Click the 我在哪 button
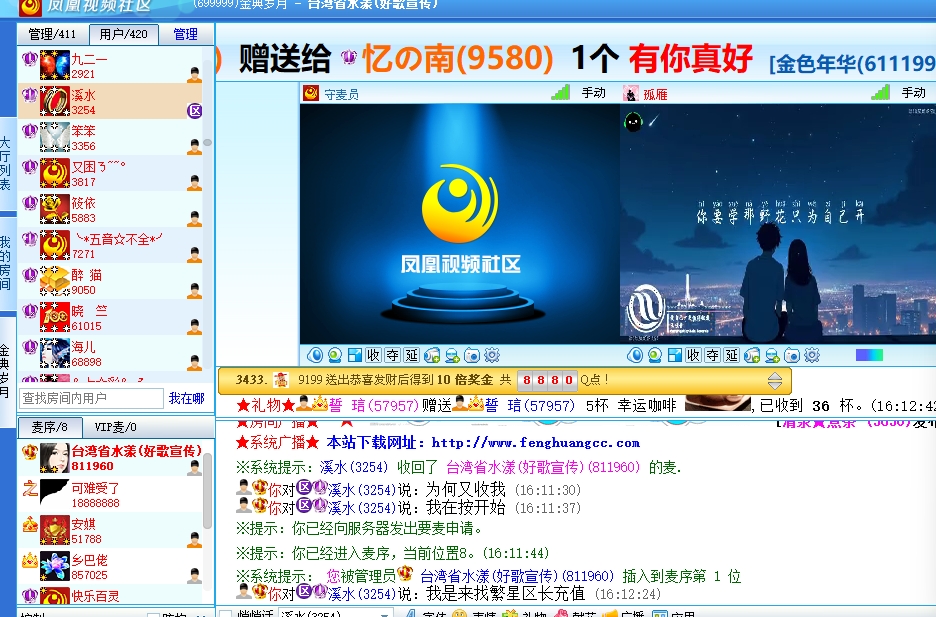This screenshot has height=617, width=936. pyautogui.click(x=187, y=398)
